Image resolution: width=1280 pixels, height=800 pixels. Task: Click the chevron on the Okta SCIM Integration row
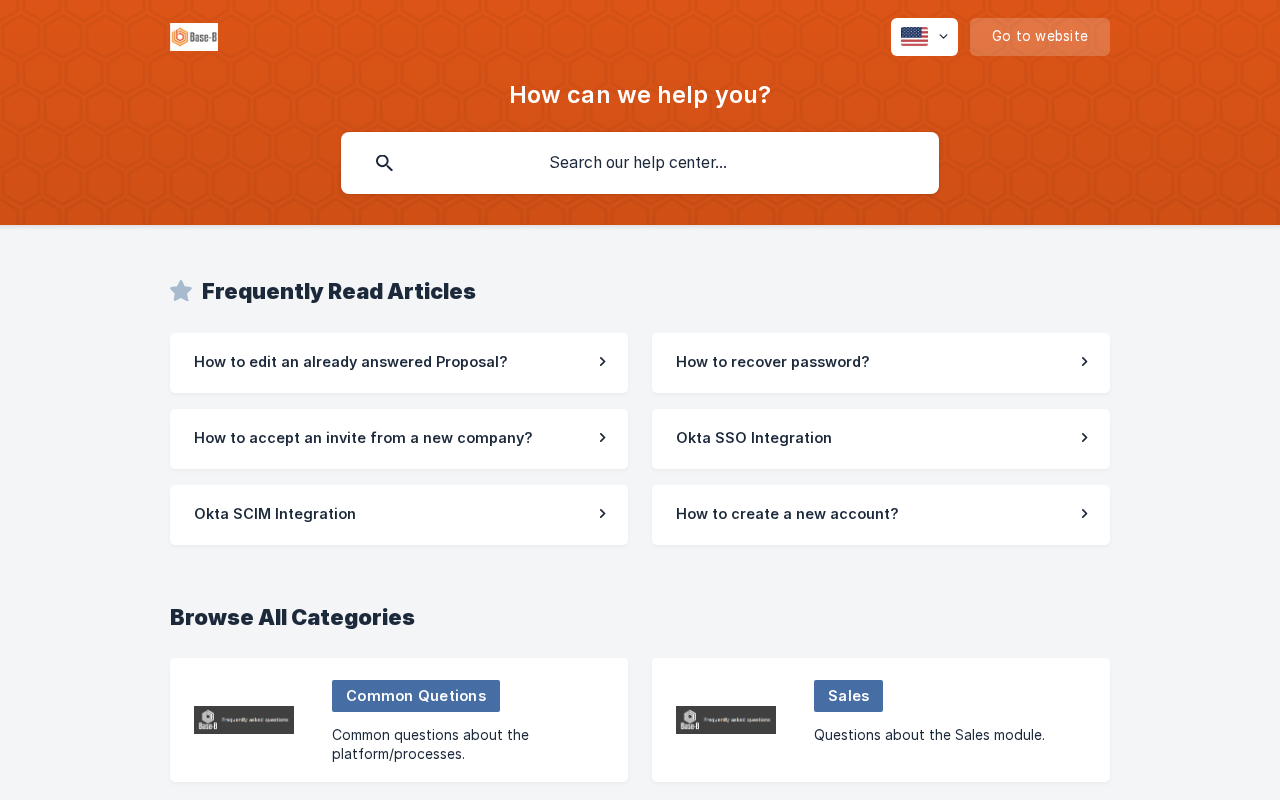pyautogui.click(x=602, y=514)
